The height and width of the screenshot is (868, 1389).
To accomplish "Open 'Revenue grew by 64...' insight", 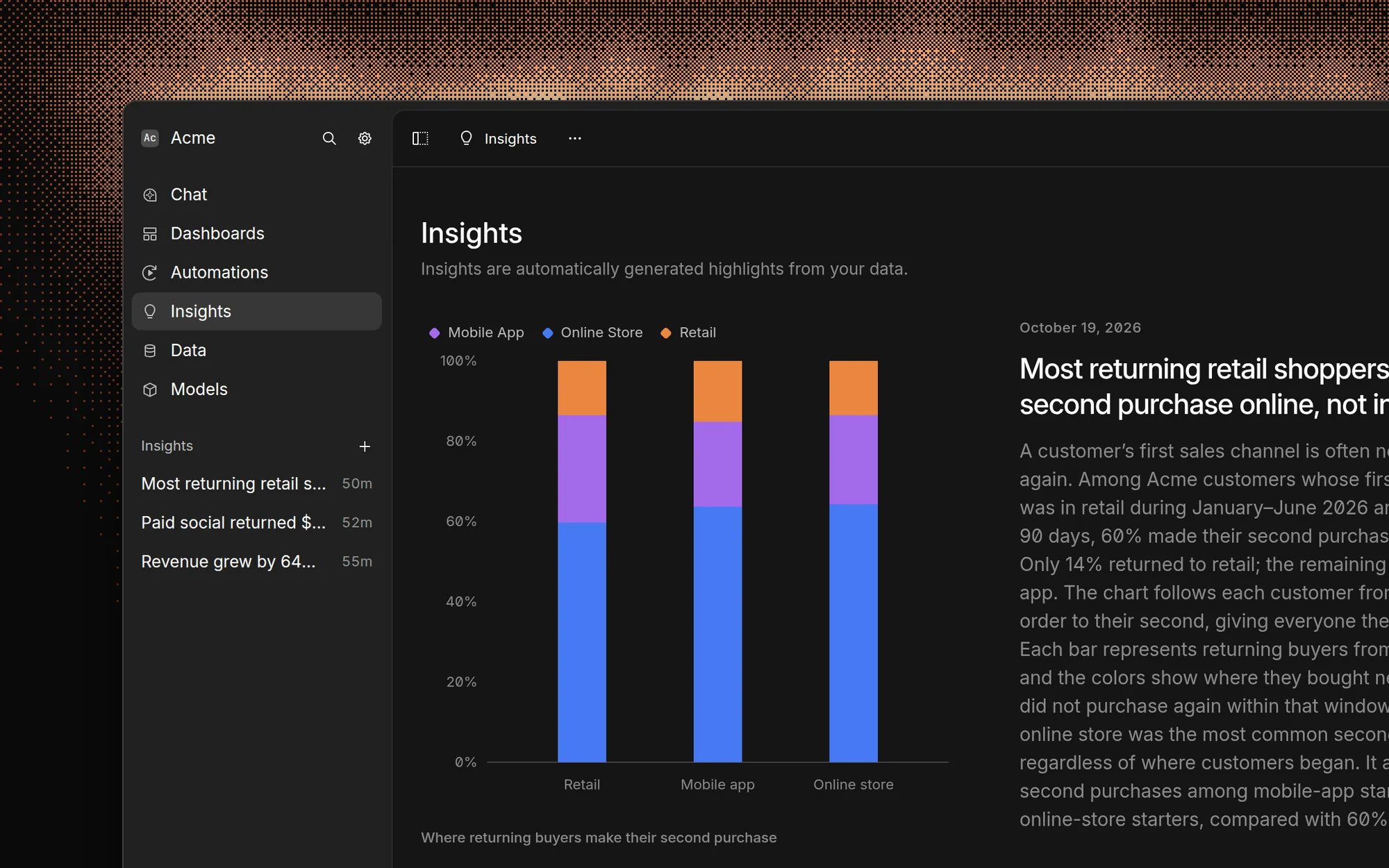I will (x=256, y=561).
